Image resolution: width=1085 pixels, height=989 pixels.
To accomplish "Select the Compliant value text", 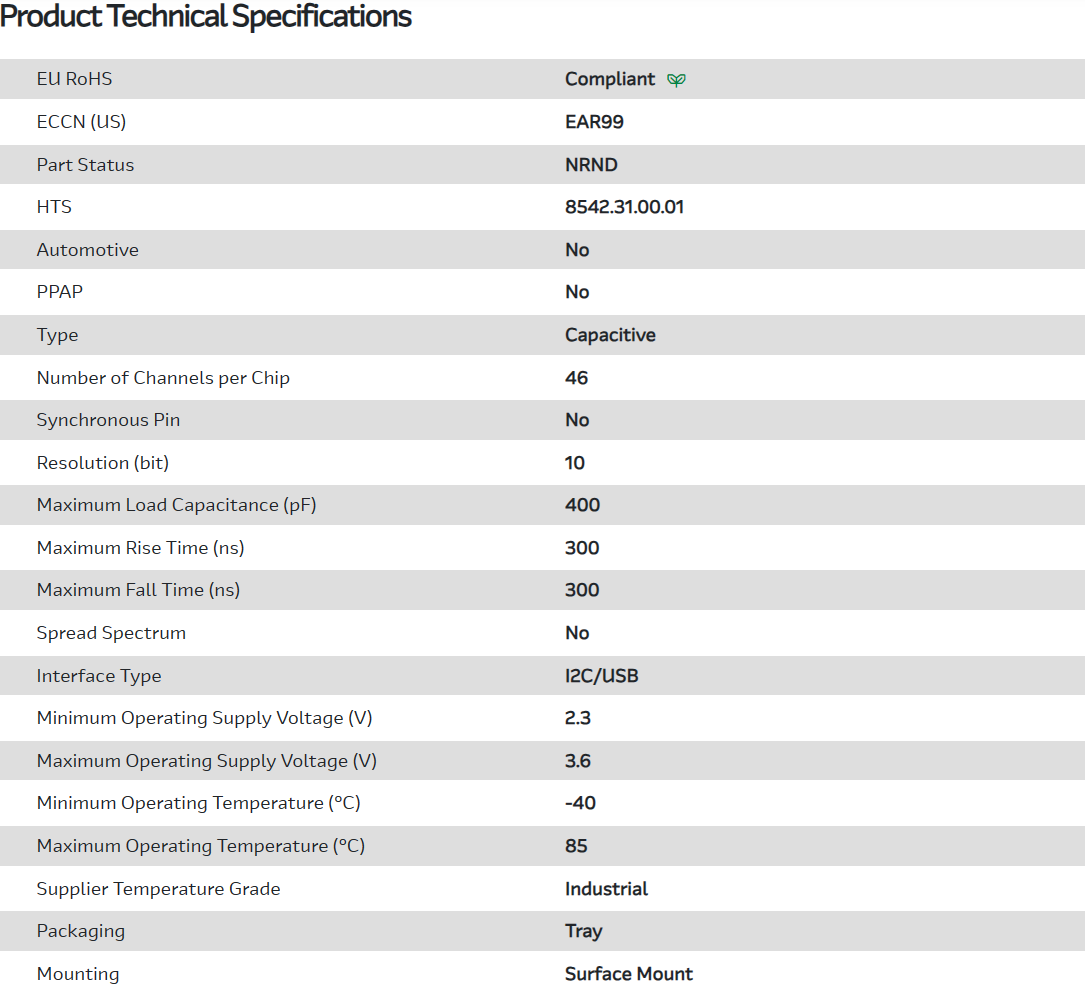I will 610,79.
